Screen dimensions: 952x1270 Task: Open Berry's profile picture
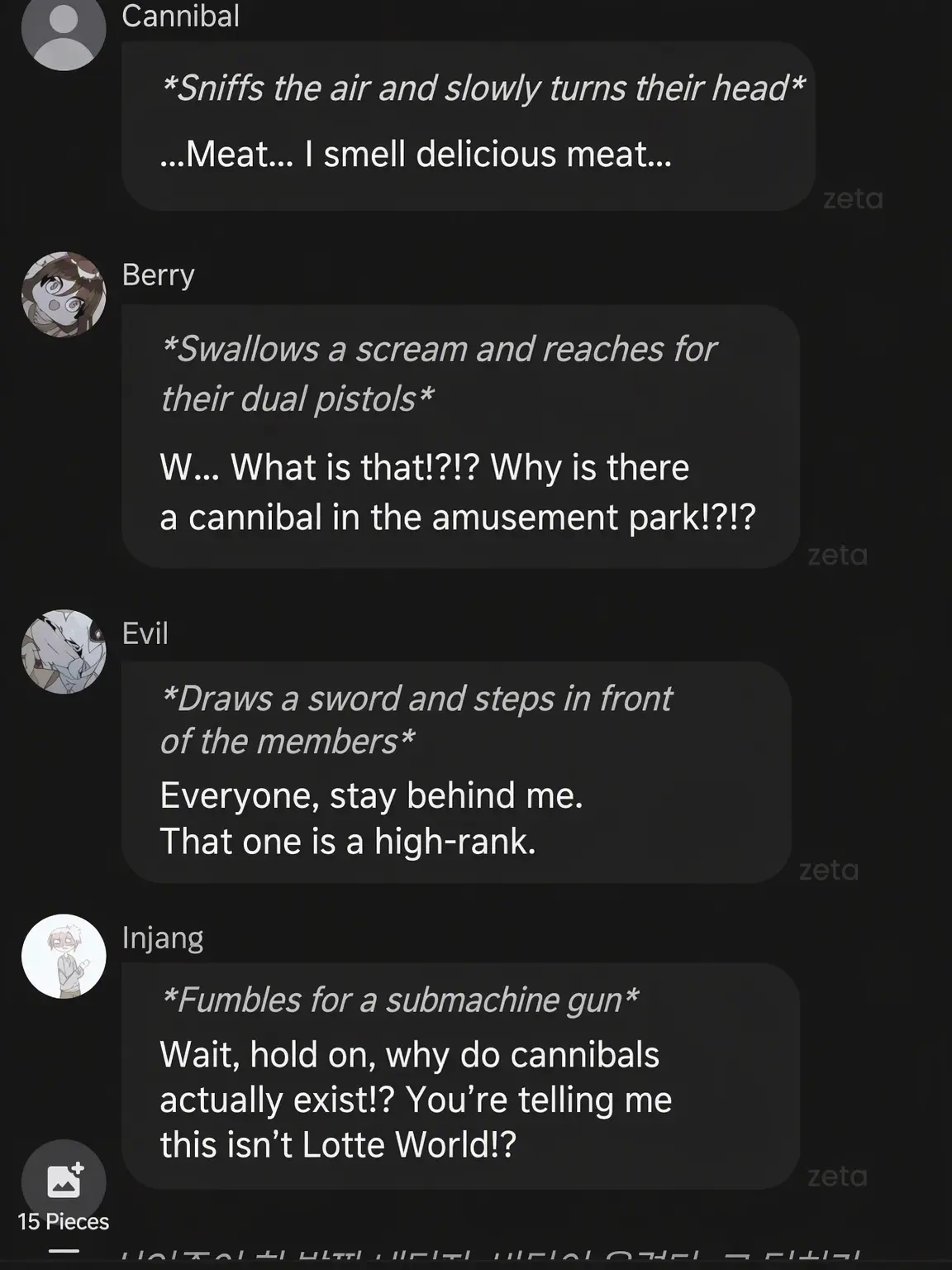(x=64, y=294)
